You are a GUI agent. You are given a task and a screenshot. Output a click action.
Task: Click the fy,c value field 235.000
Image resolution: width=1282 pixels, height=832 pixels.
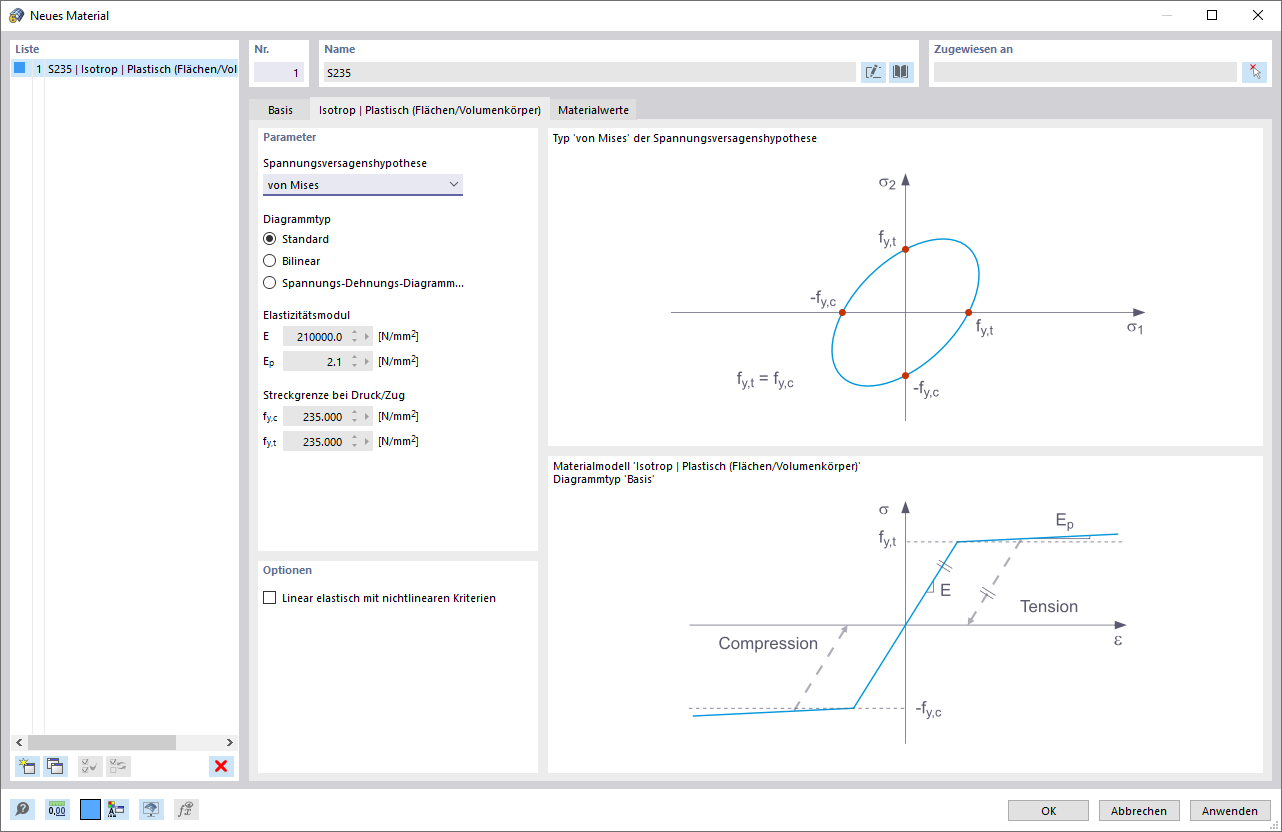(x=315, y=417)
